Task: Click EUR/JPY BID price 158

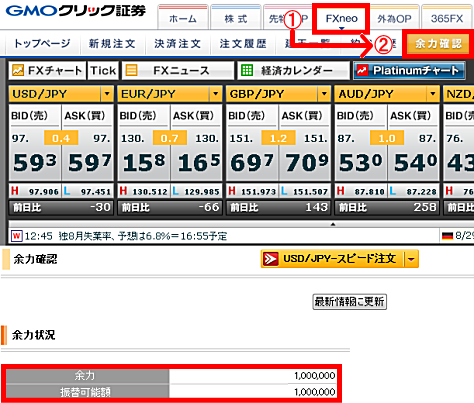Action: pyautogui.click(x=144, y=163)
